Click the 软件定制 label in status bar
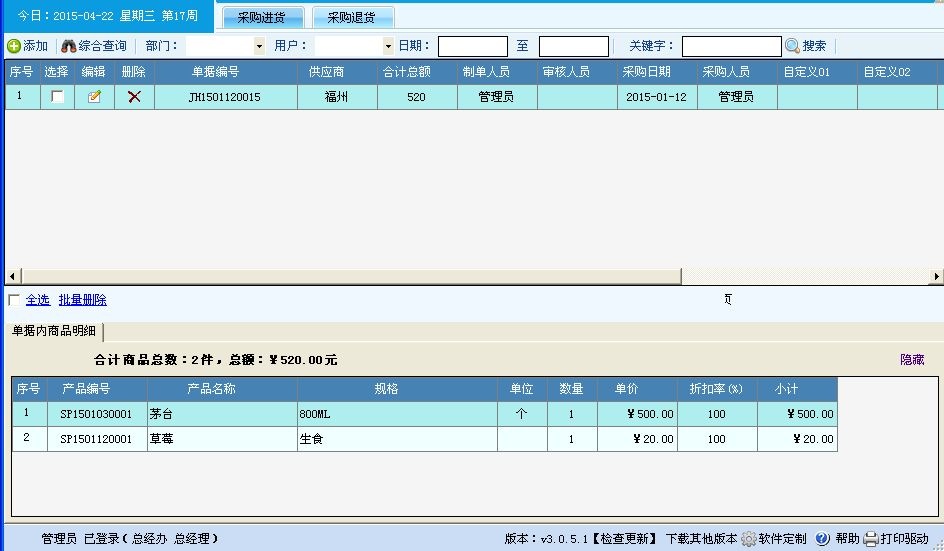The image size is (944, 551). click(782, 538)
